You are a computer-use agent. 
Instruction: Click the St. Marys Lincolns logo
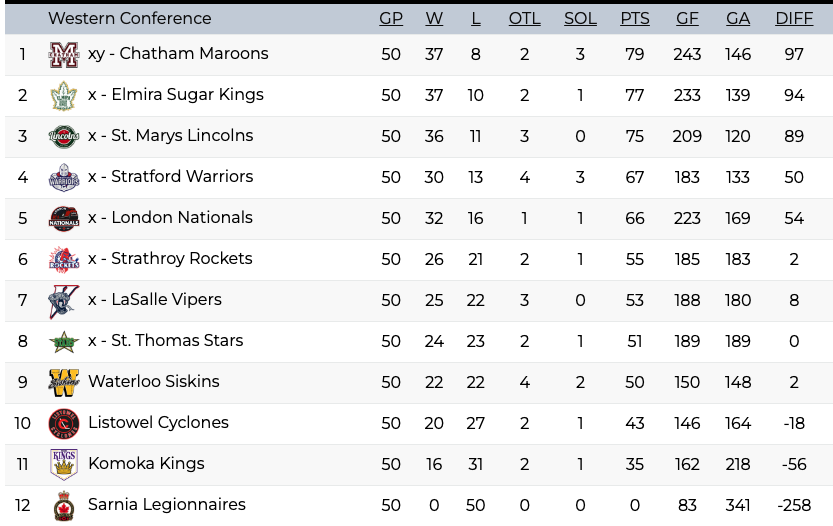click(x=64, y=137)
